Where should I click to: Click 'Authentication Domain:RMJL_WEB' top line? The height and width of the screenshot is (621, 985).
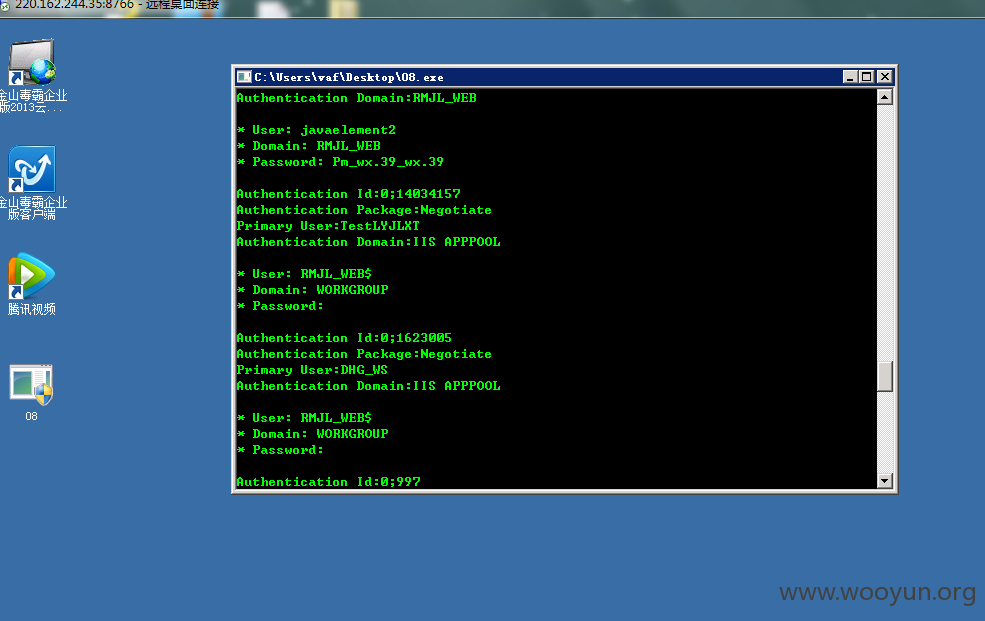coord(356,98)
